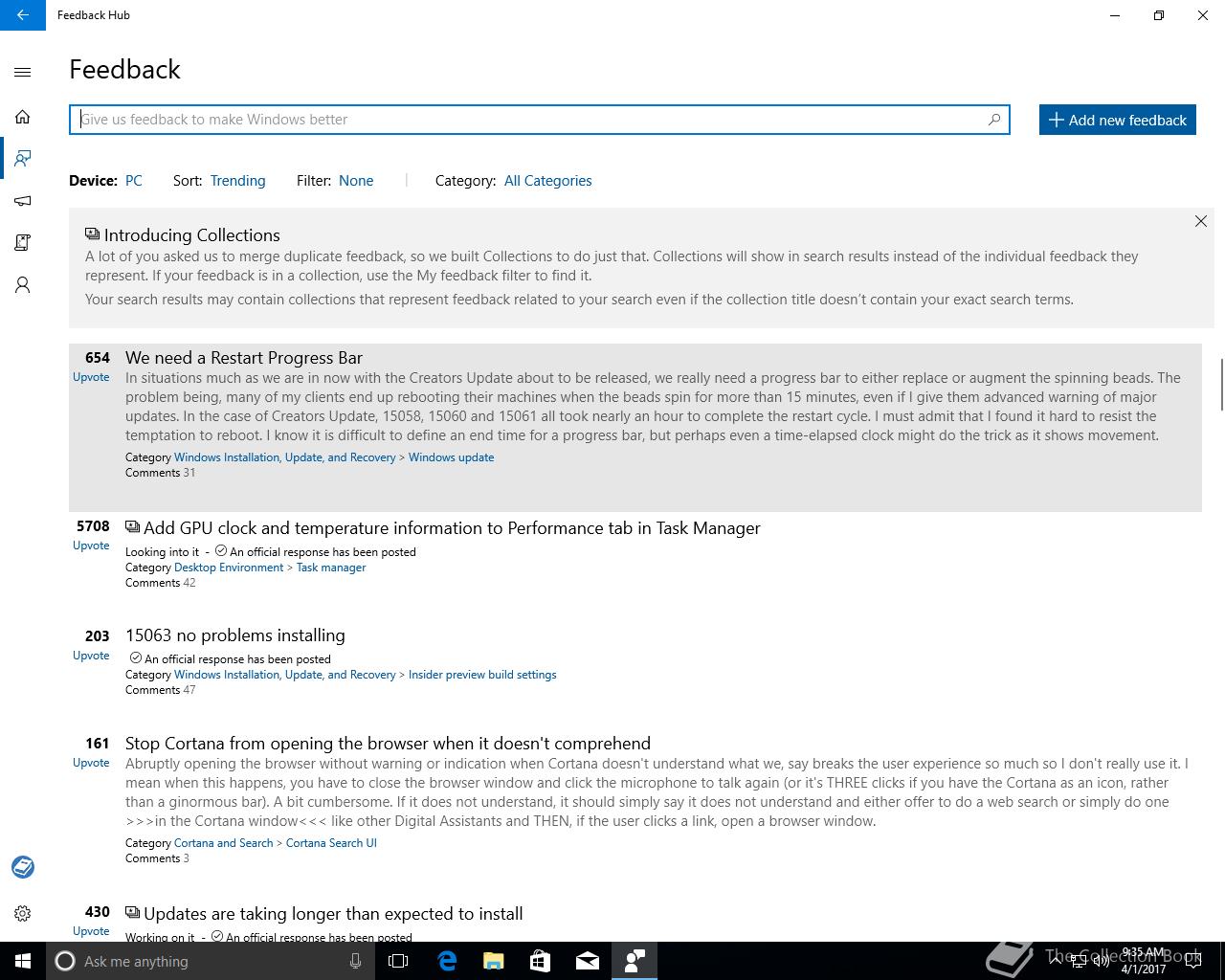Open the Feedback section icon
Screen dimensions: 1225x980
[23, 159]
